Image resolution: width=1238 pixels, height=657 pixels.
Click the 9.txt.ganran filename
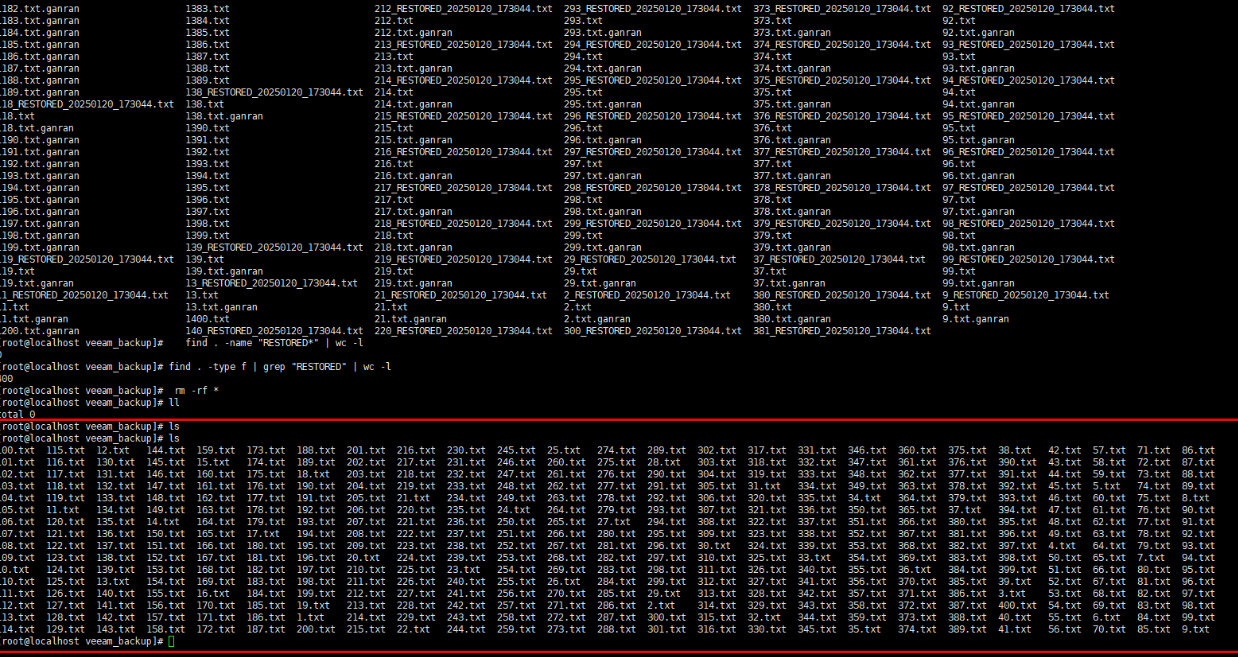pyautogui.click(x=975, y=319)
